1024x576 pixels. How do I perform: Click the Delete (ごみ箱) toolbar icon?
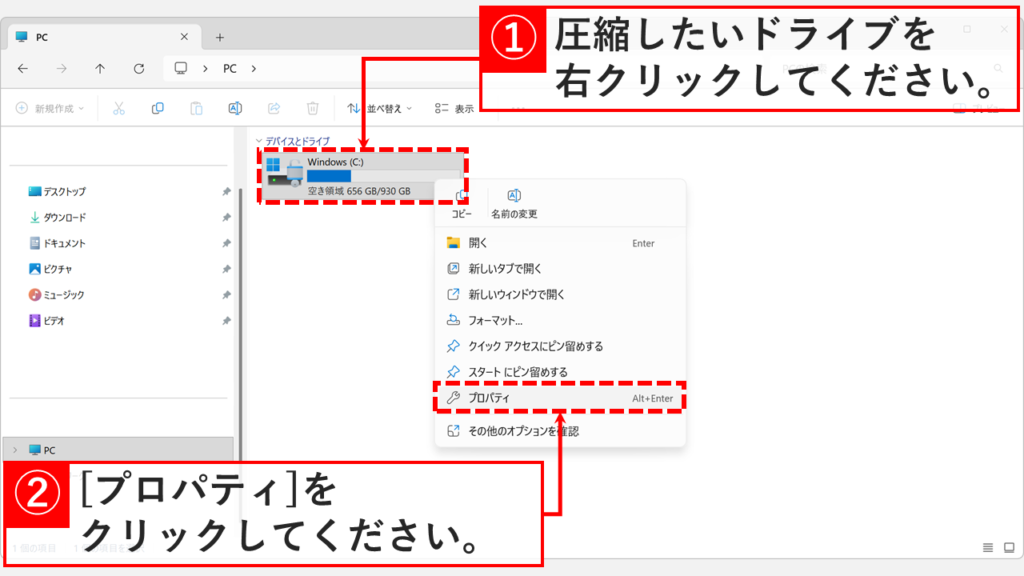pos(313,107)
